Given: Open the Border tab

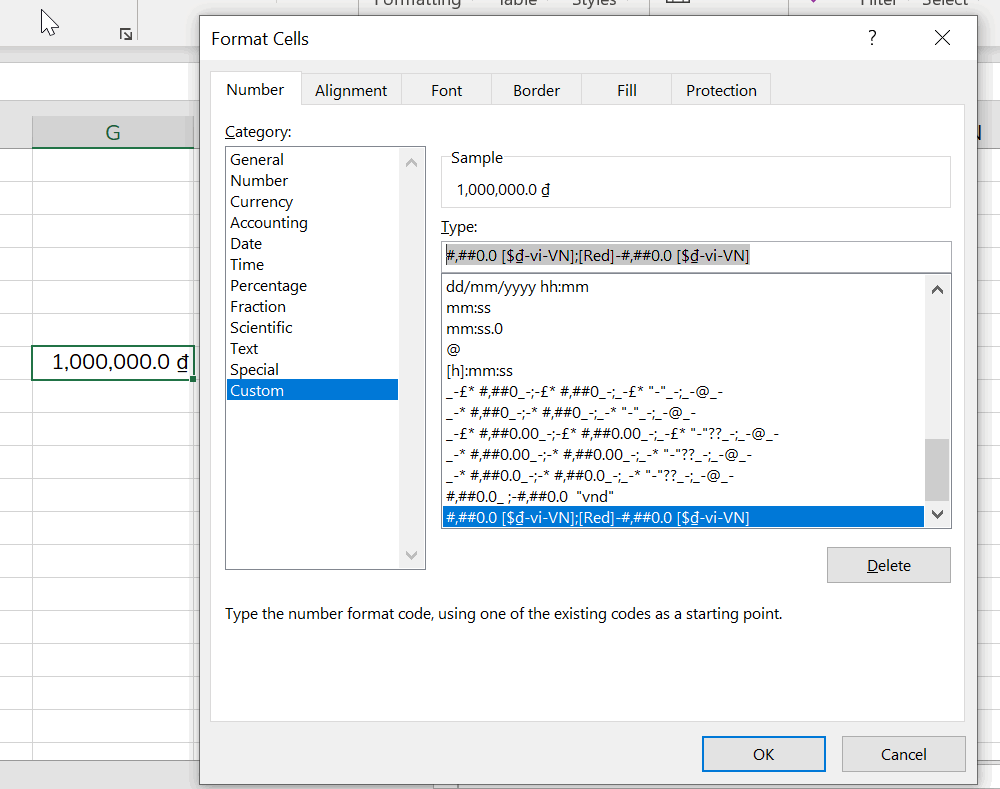Looking at the screenshot, I should click(x=536, y=91).
